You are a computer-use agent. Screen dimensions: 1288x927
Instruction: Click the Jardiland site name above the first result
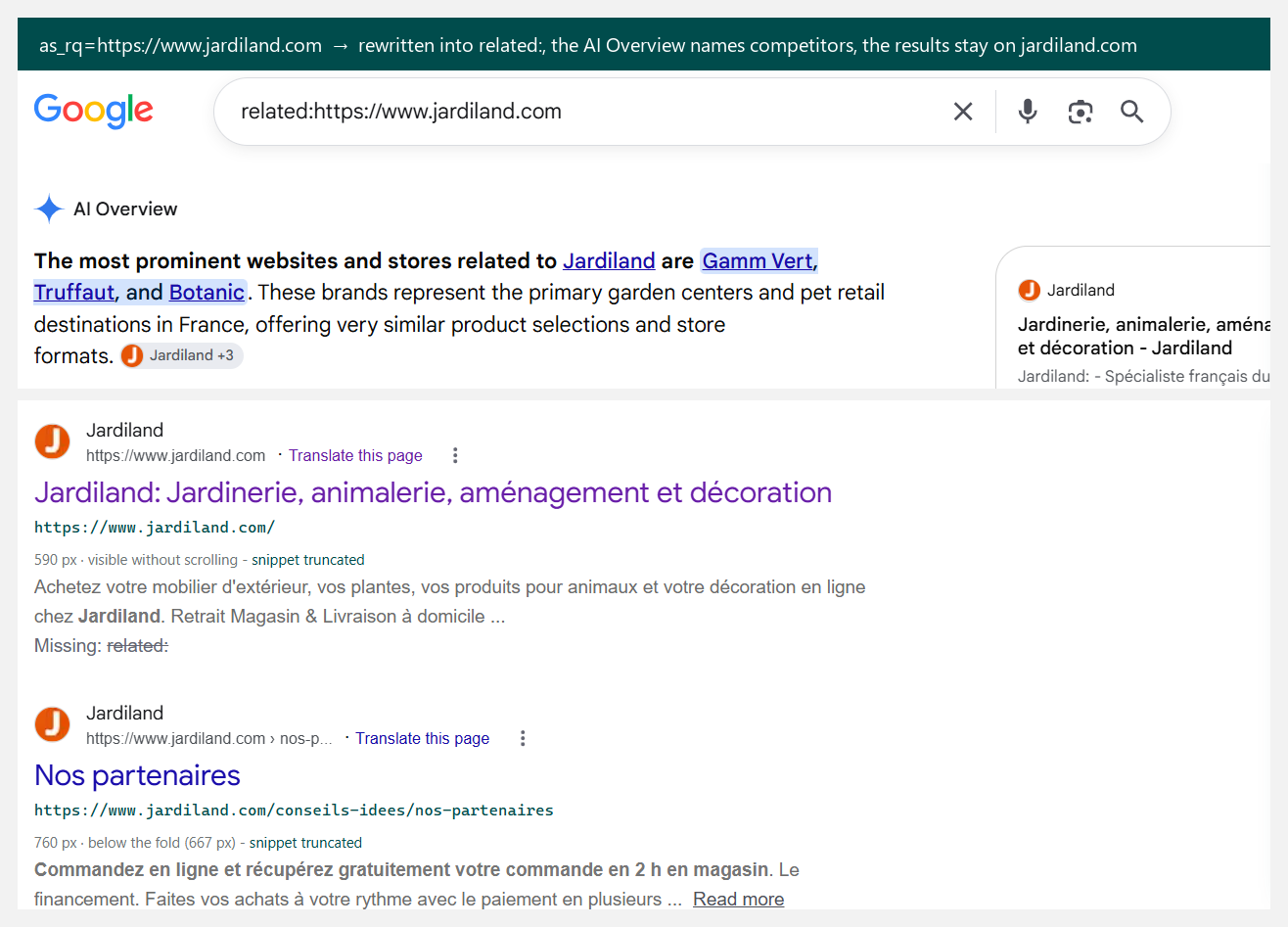click(124, 430)
